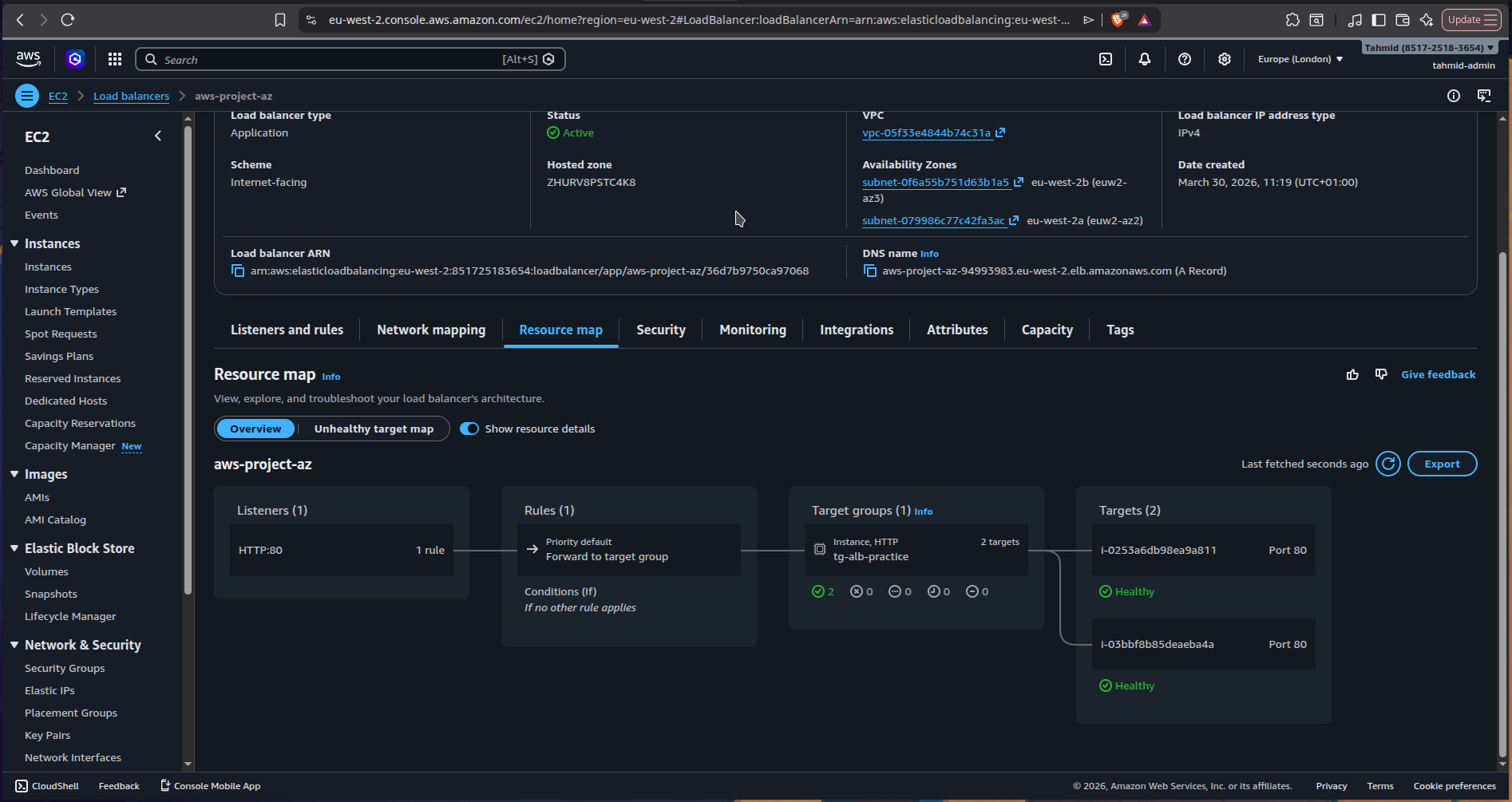Screen dimensions: 1512x802
Task: Select the Unhealthy target map view
Action: pos(374,429)
